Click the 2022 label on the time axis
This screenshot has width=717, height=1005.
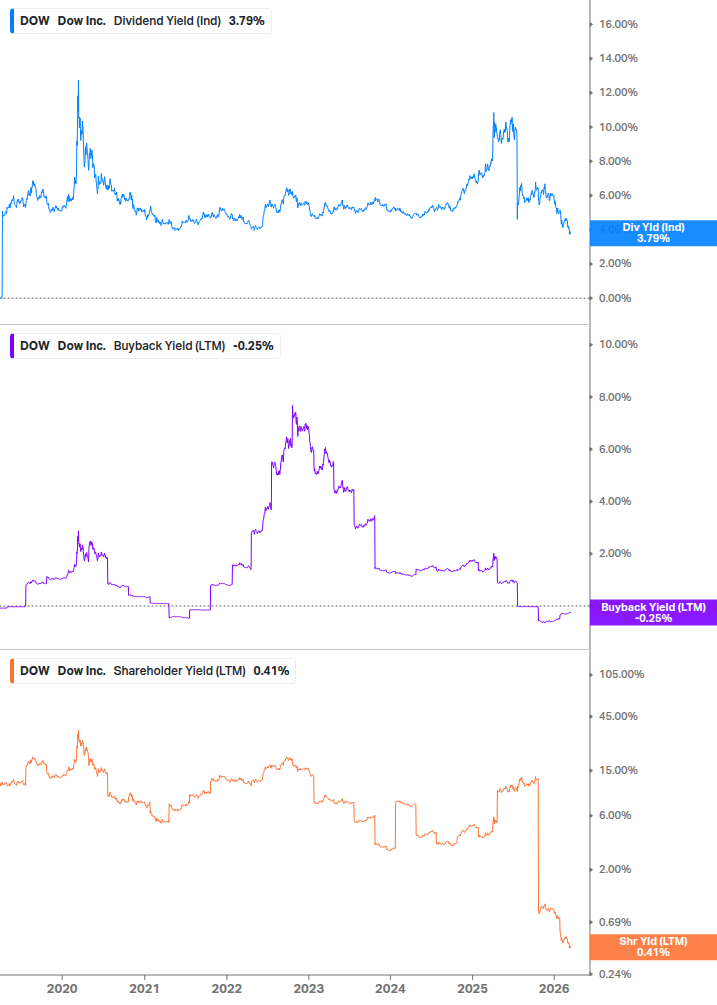pyautogui.click(x=226, y=988)
